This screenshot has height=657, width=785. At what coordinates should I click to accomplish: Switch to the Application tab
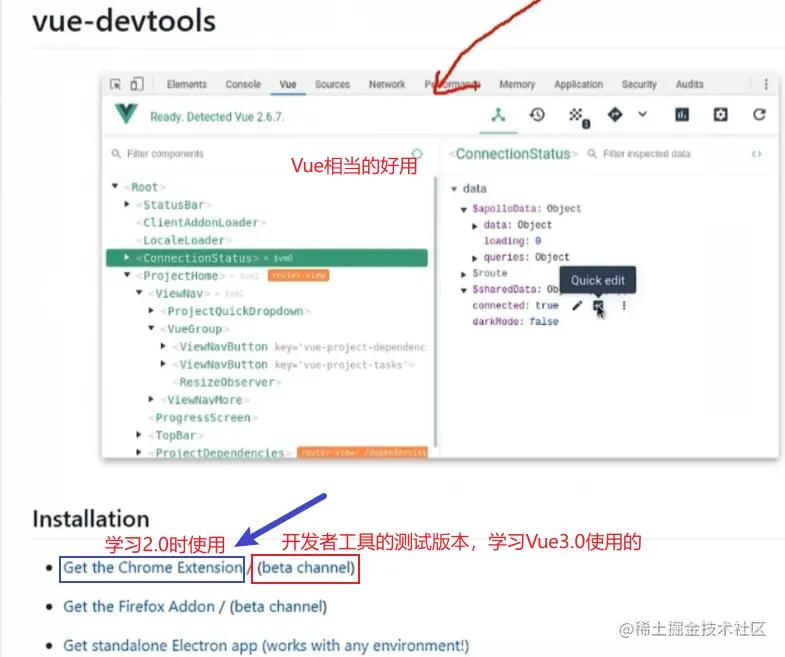pyautogui.click(x=578, y=84)
